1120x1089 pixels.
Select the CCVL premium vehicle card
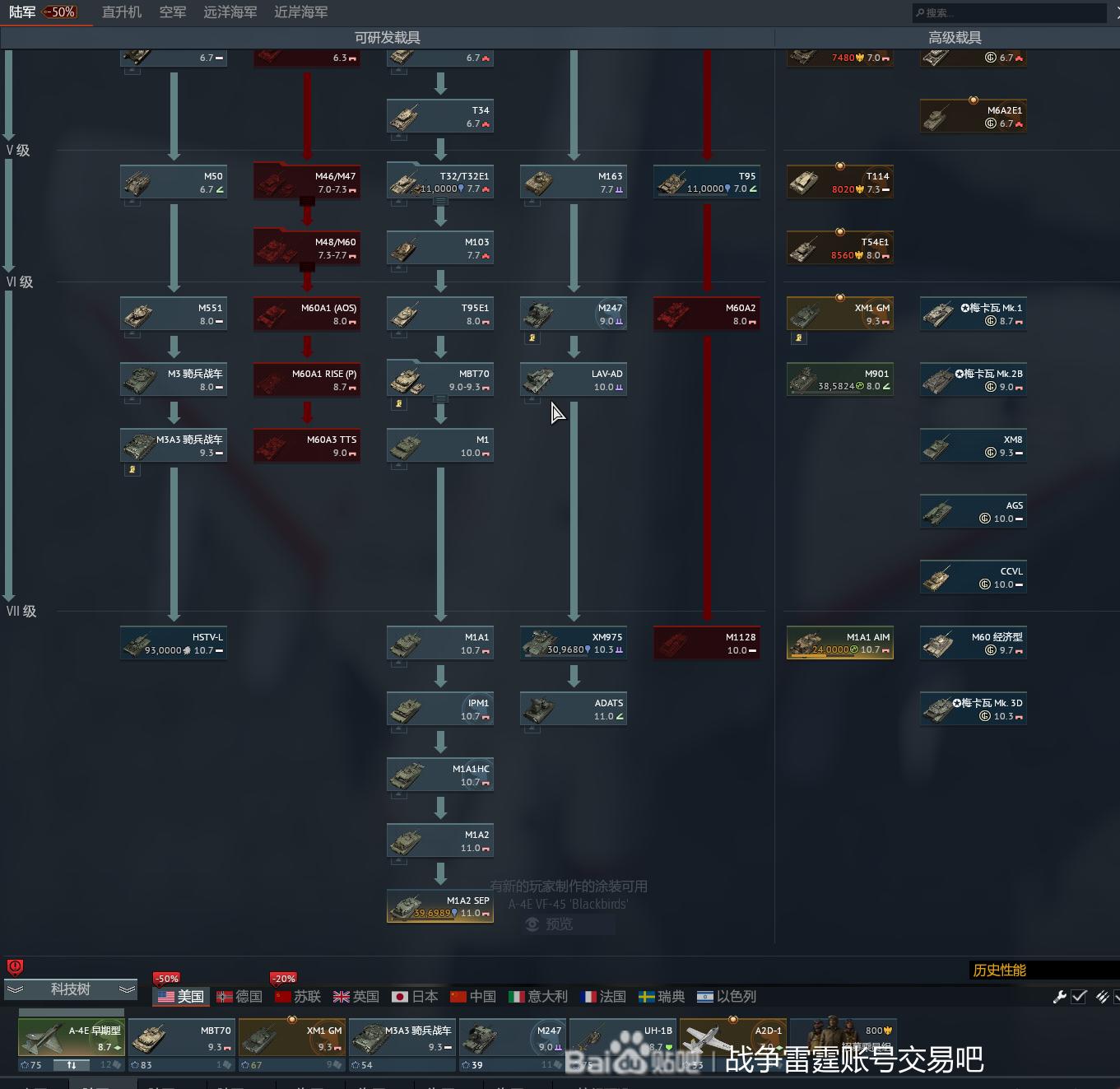tap(974, 577)
